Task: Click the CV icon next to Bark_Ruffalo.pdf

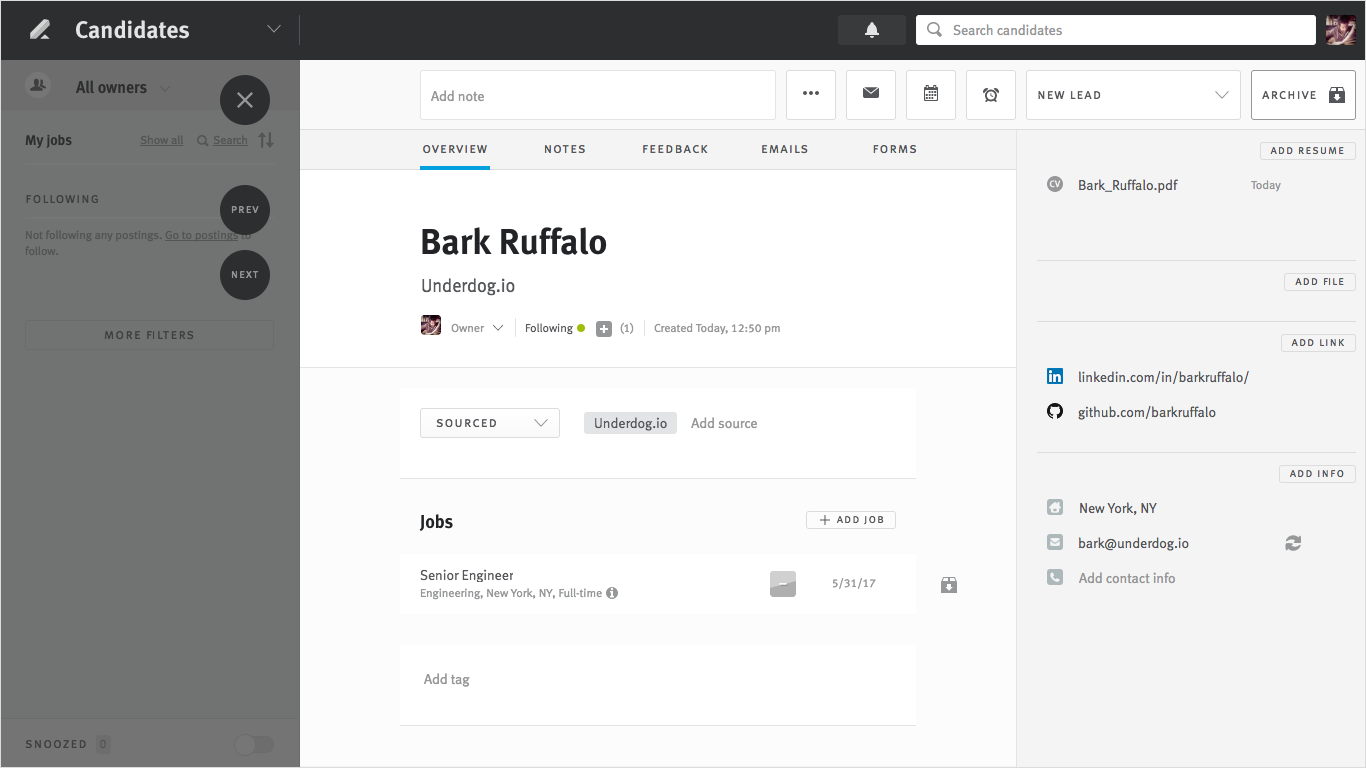Action: 1054,184
